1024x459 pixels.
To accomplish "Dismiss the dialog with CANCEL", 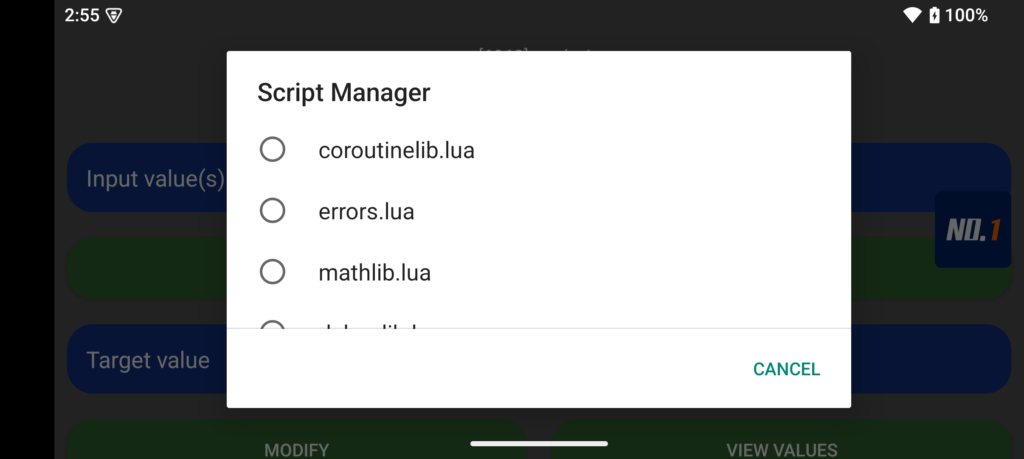I will [x=786, y=369].
